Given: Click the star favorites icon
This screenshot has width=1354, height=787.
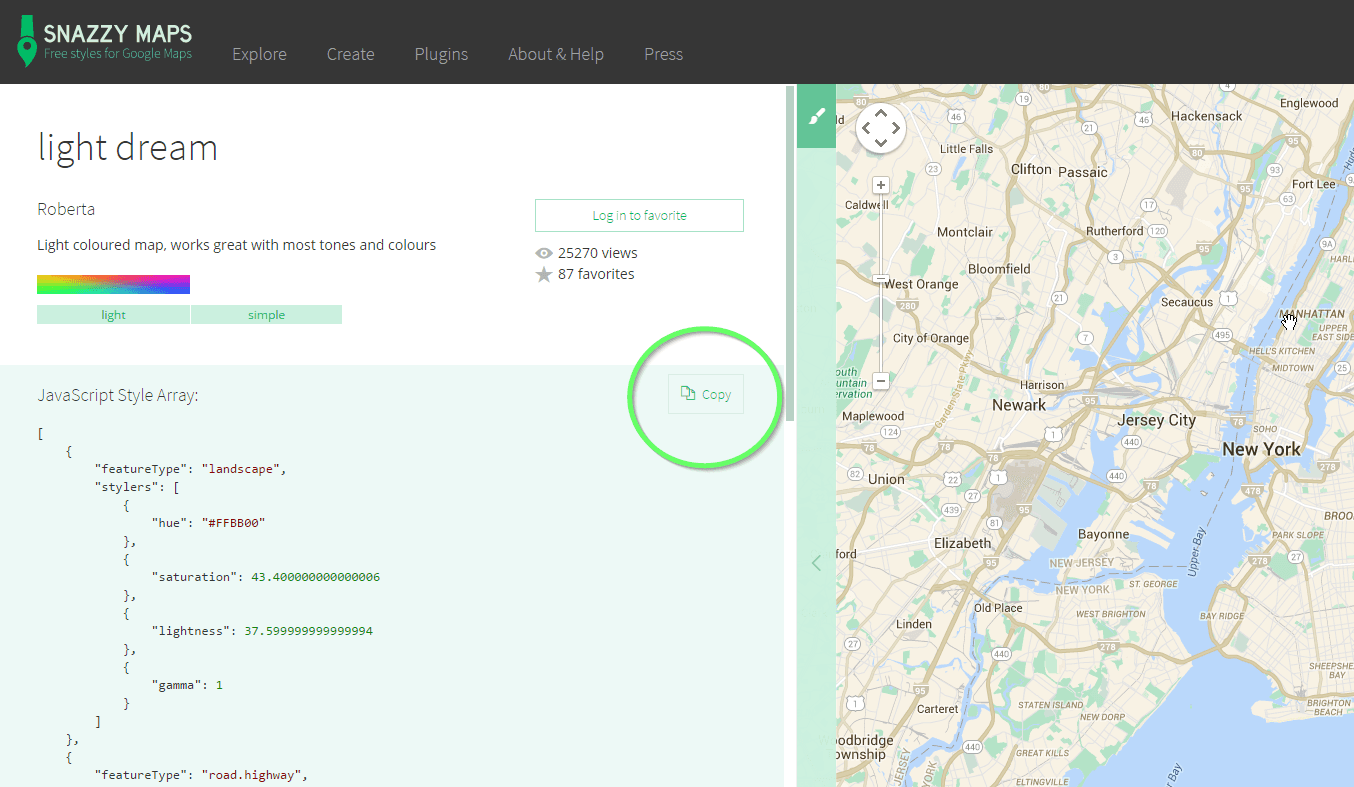Looking at the screenshot, I should pyautogui.click(x=544, y=274).
